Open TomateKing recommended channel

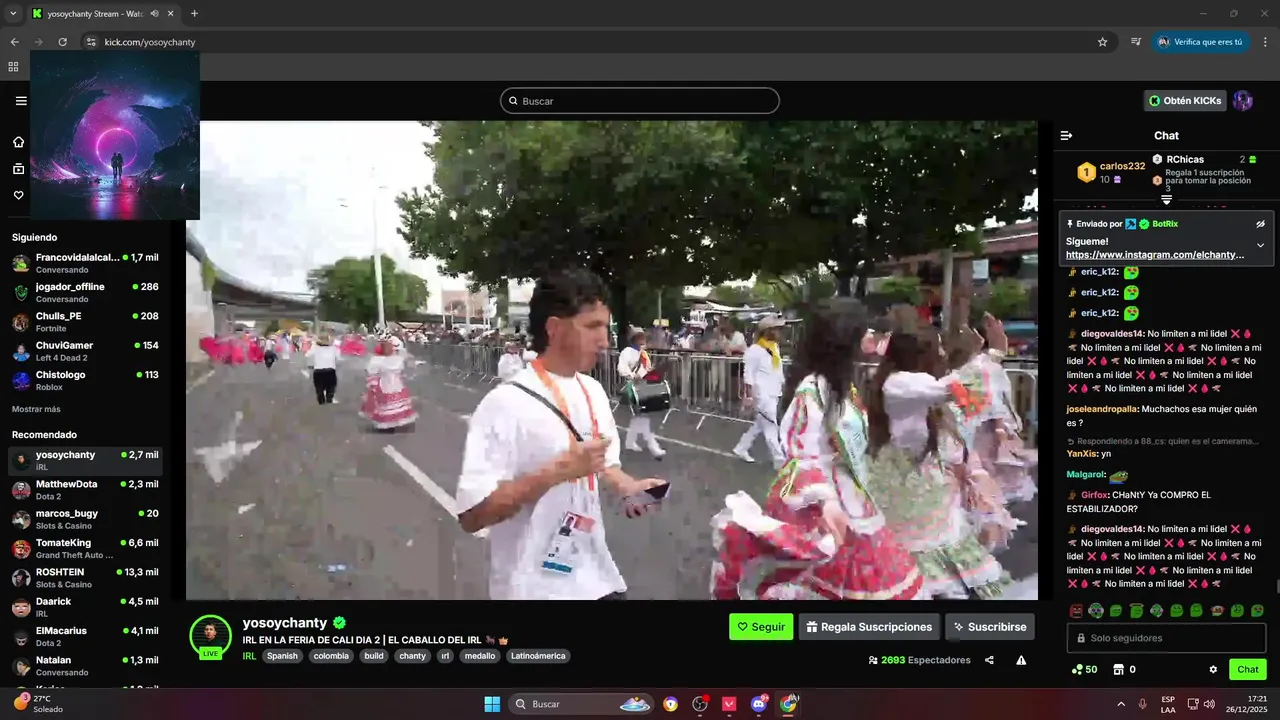[85, 549]
